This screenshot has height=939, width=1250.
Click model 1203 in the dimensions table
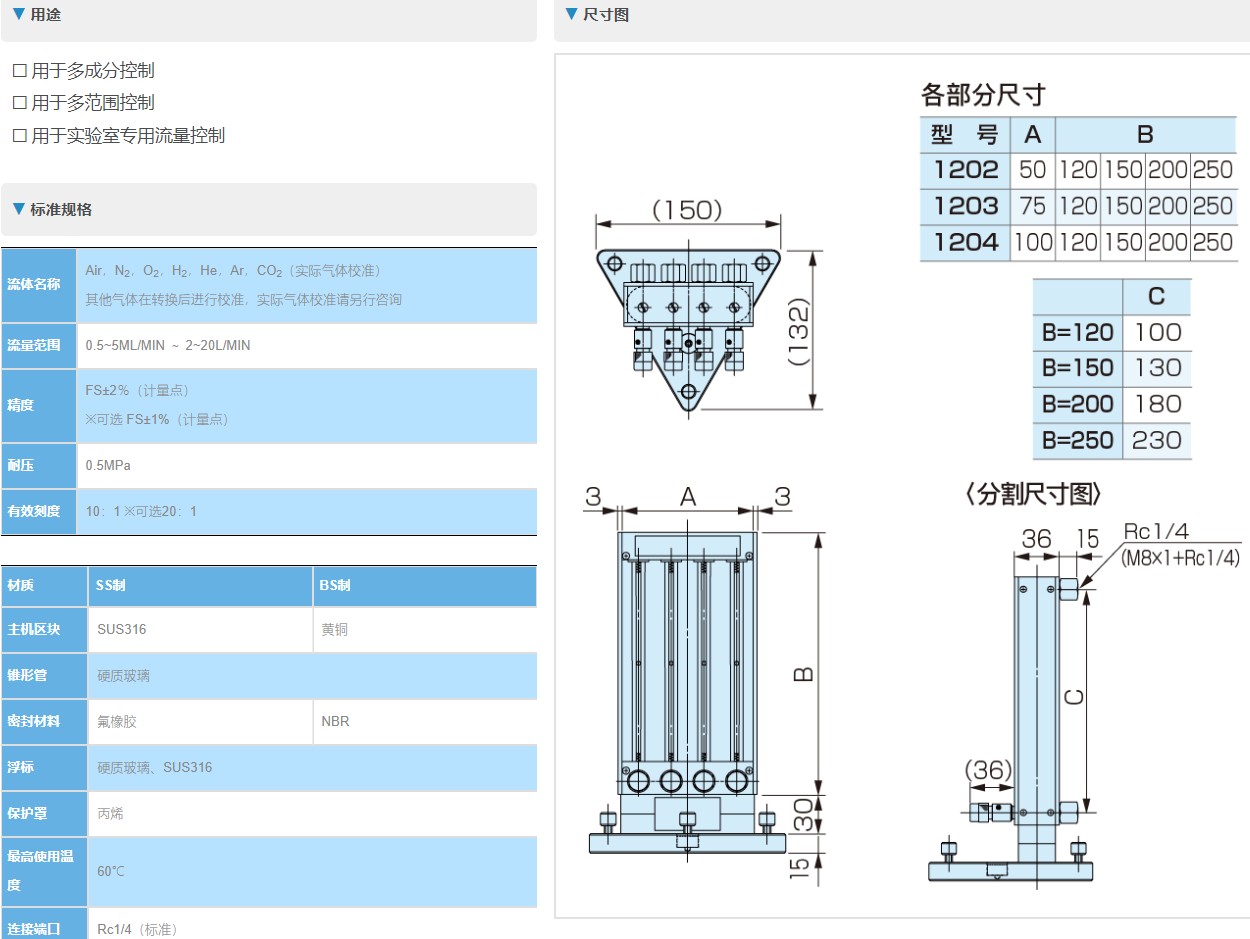tap(965, 206)
